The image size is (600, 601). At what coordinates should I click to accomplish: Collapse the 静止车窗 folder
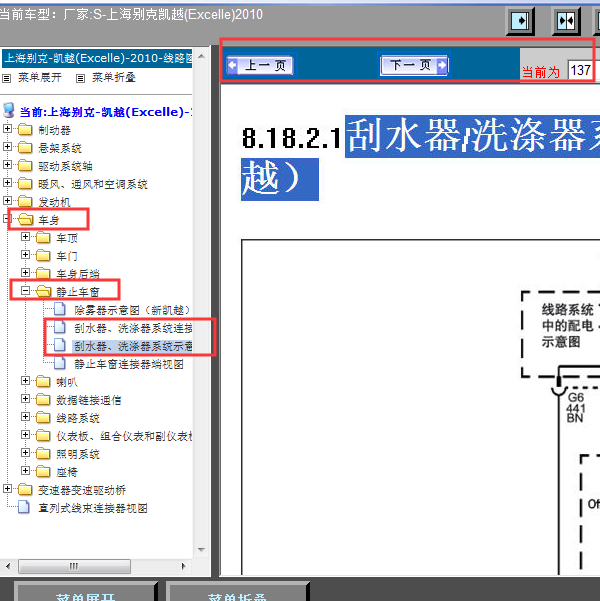(25, 291)
